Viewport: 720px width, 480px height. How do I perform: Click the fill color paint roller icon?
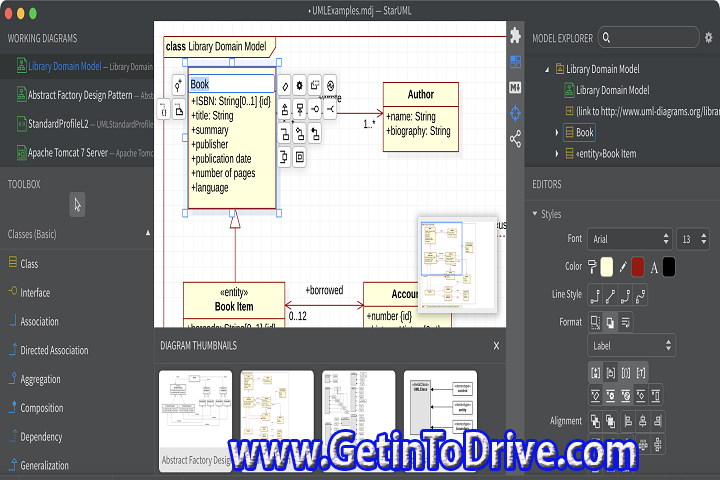(x=592, y=267)
